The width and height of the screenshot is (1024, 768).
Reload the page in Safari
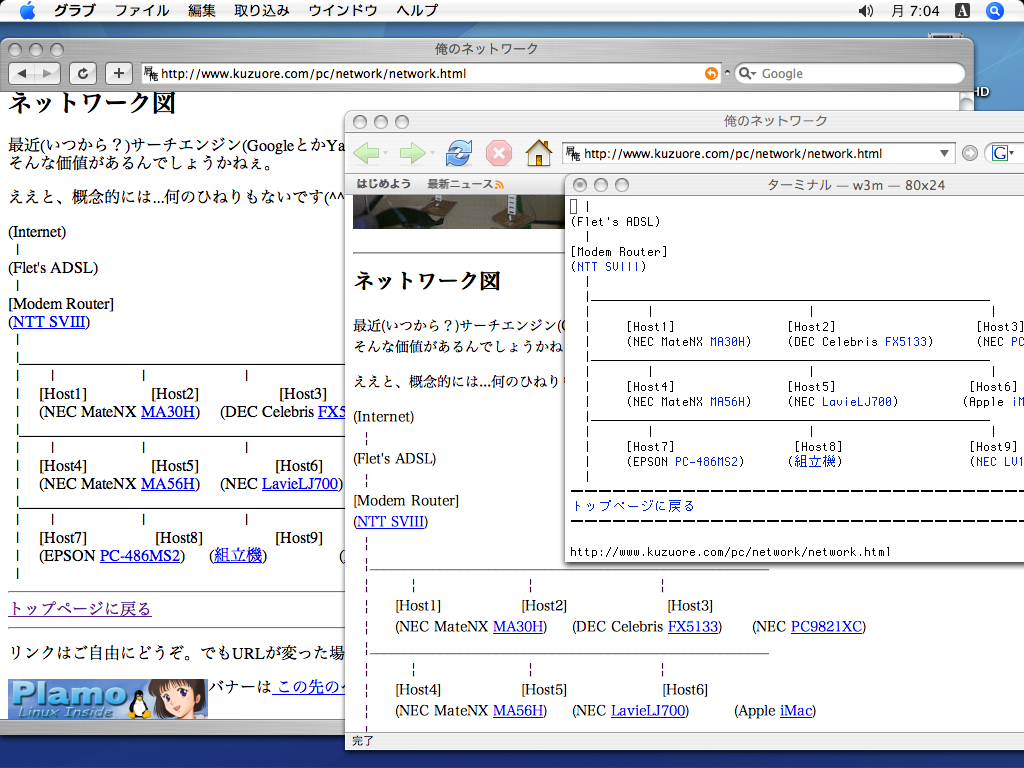tap(83, 73)
